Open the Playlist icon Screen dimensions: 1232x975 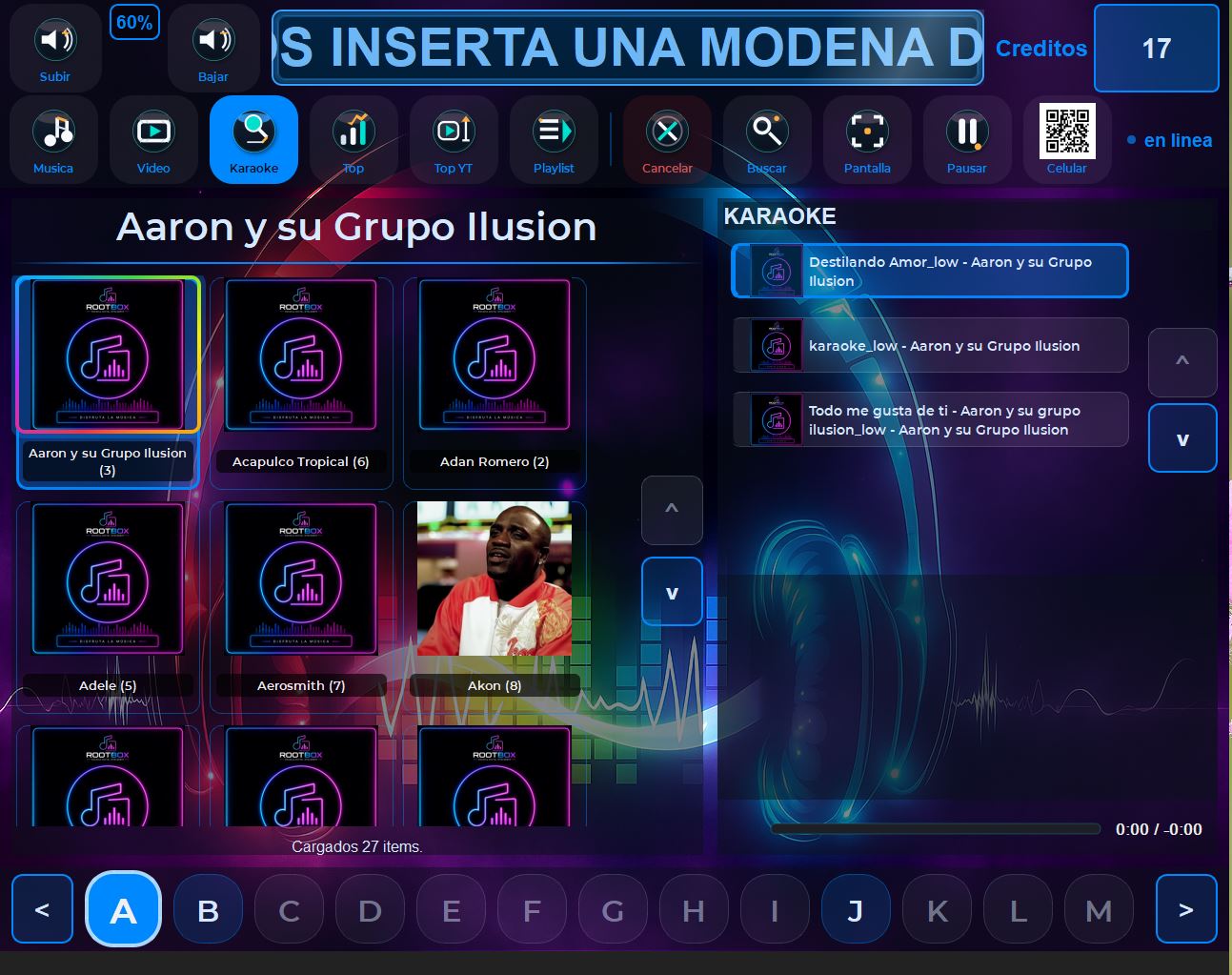click(x=554, y=139)
